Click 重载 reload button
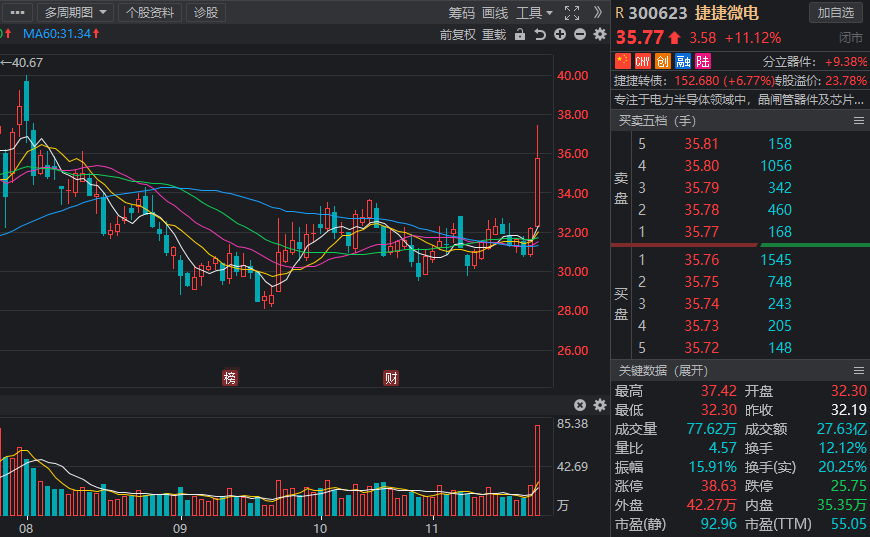Screen dimensions: 870x537 494,35
